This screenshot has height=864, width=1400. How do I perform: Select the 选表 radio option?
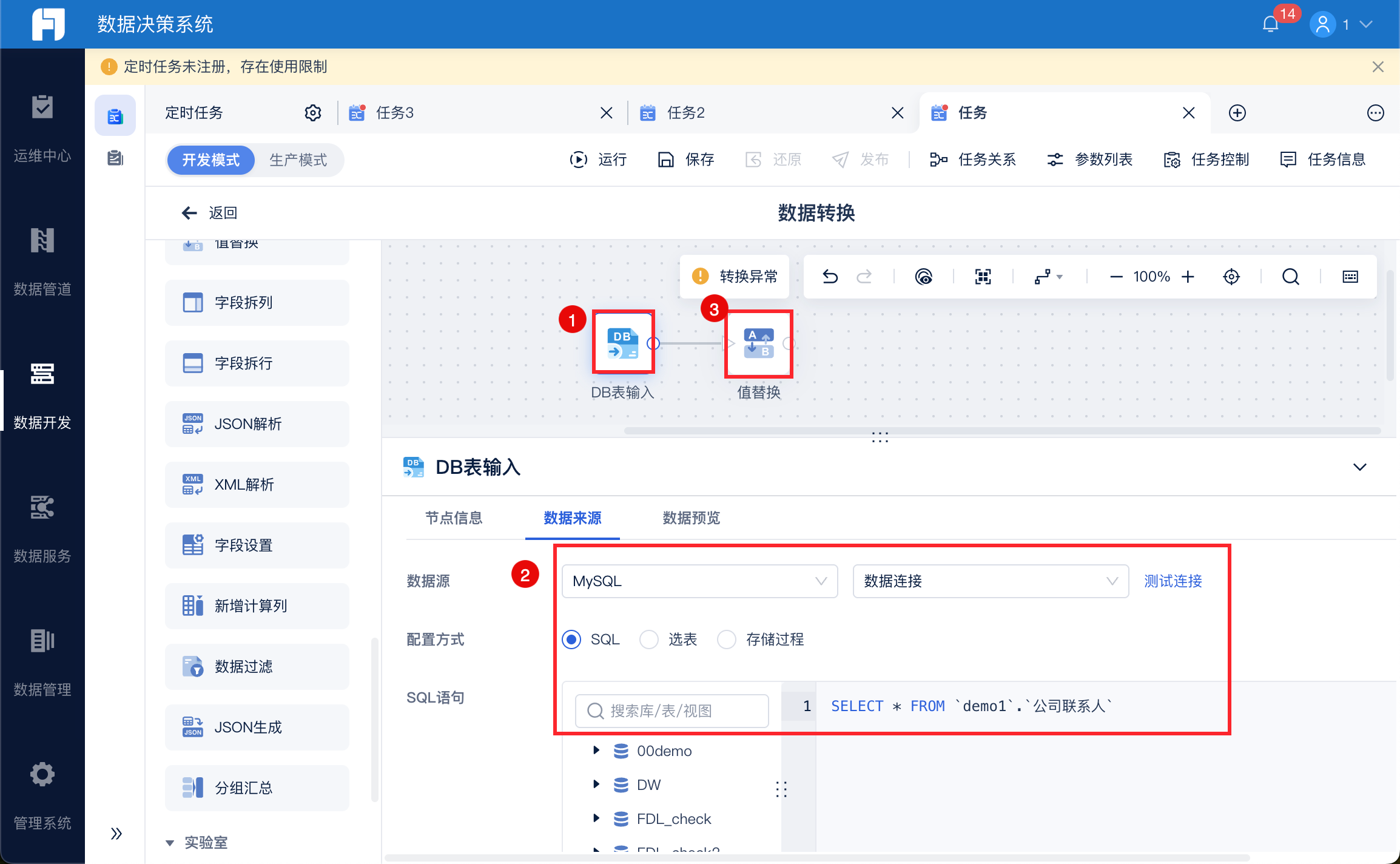pos(649,640)
